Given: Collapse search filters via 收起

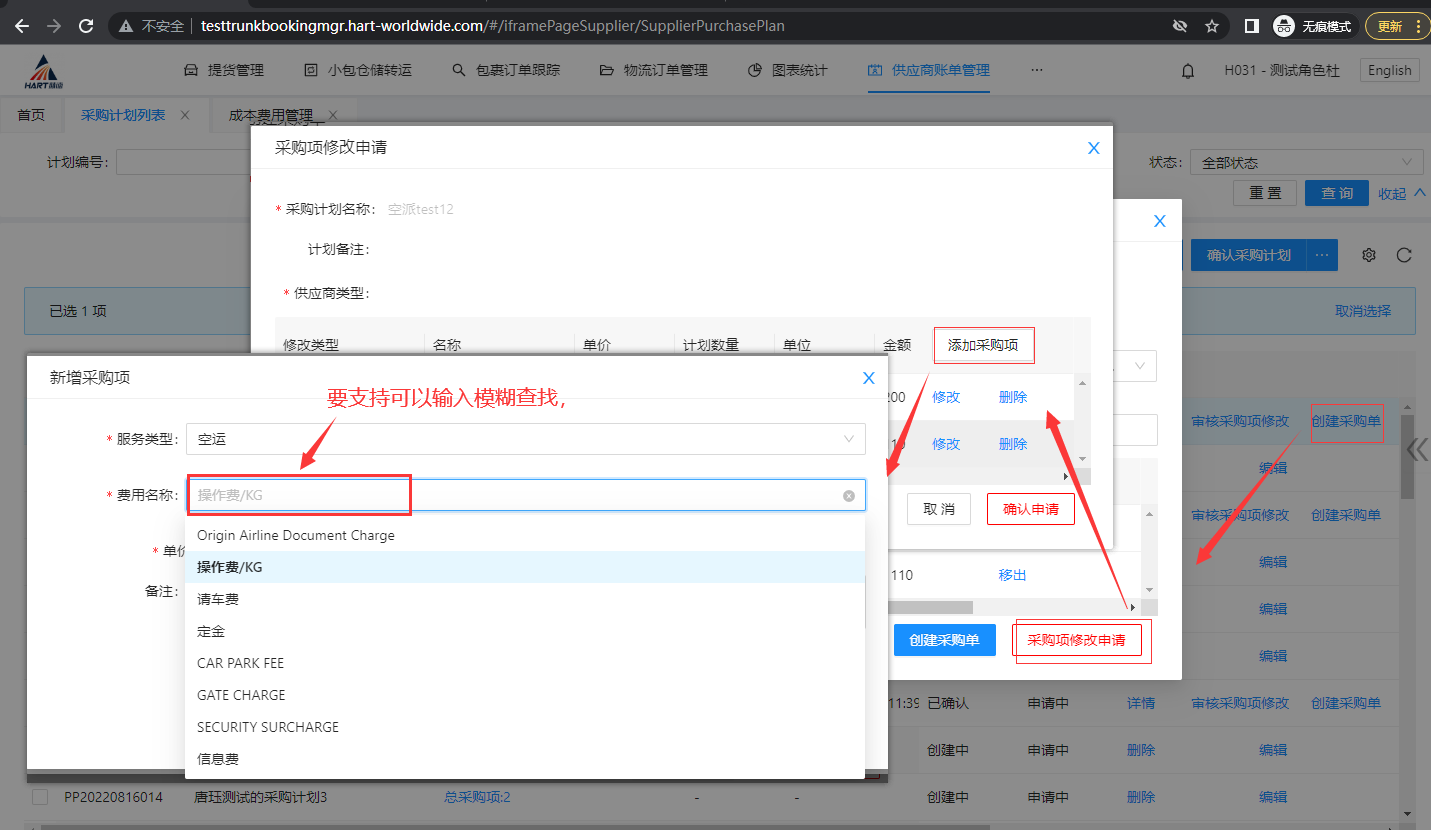Looking at the screenshot, I should [1399, 194].
